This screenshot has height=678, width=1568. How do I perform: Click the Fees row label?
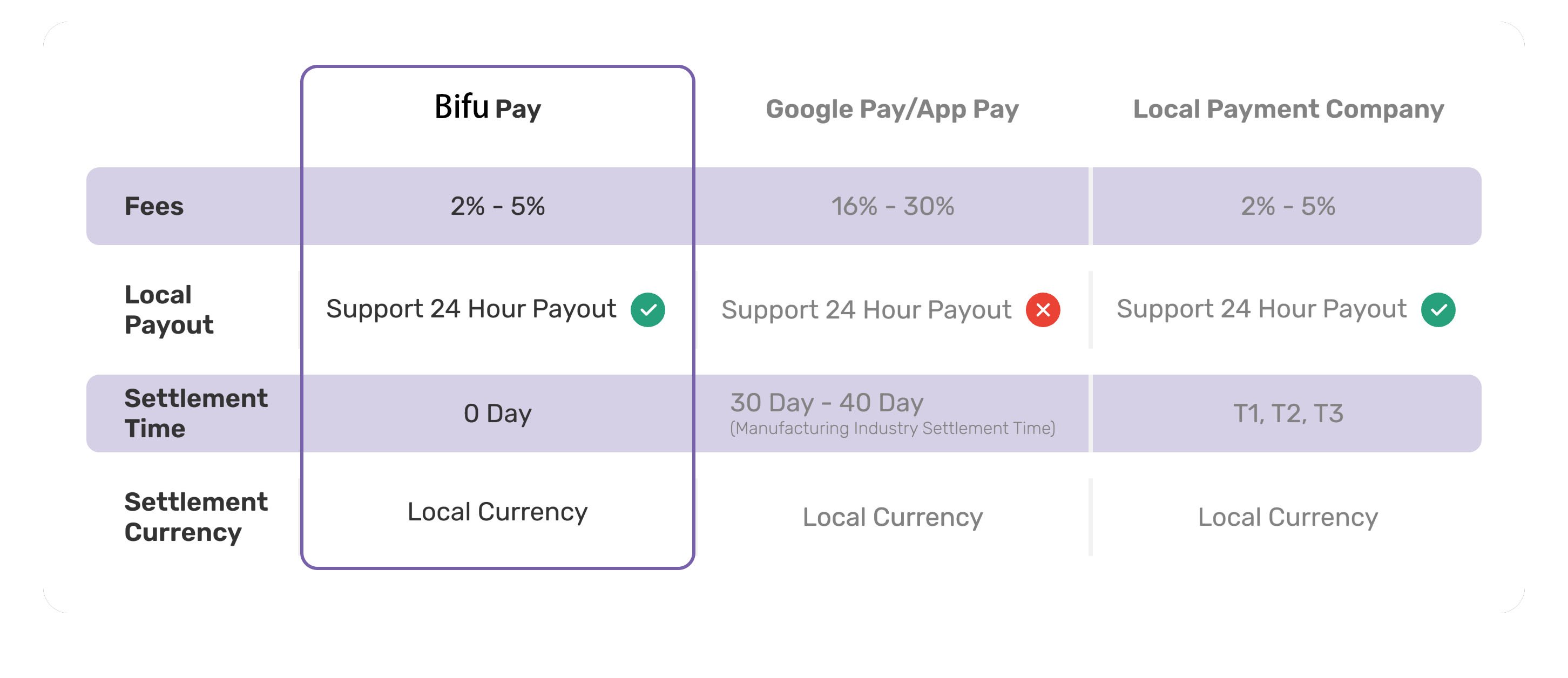pos(154,206)
